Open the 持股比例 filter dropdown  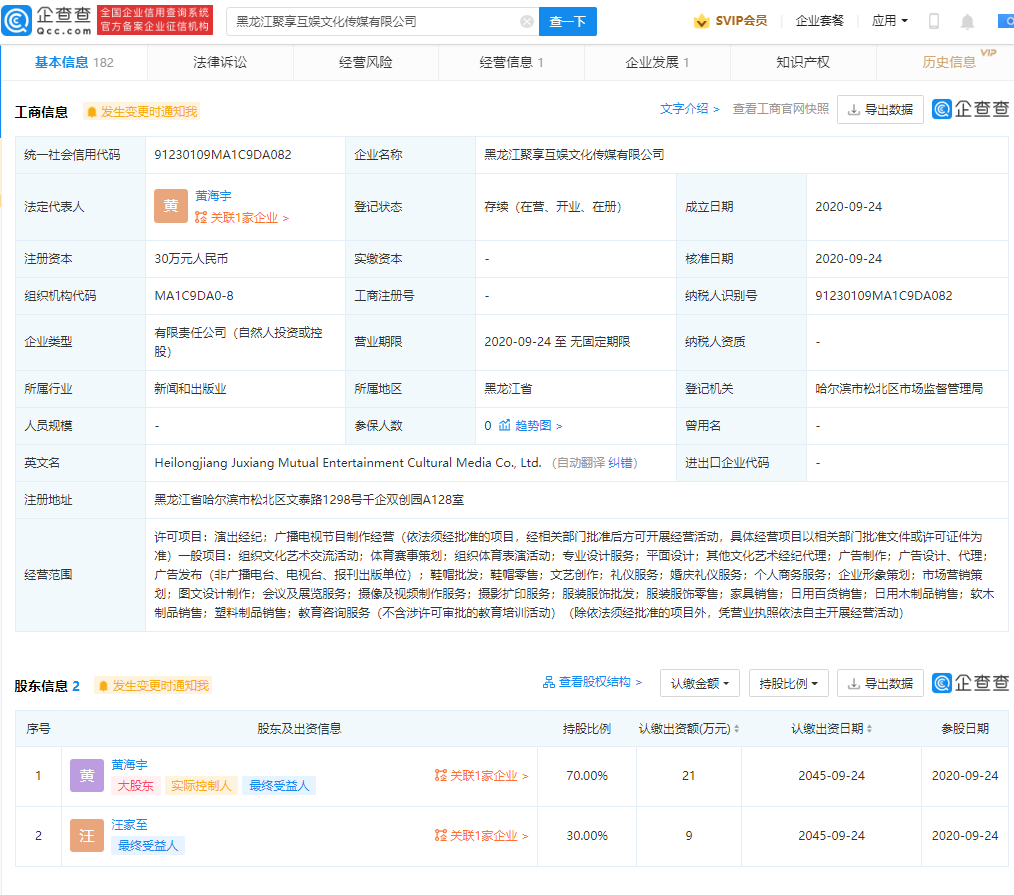(x=787, y=683)
